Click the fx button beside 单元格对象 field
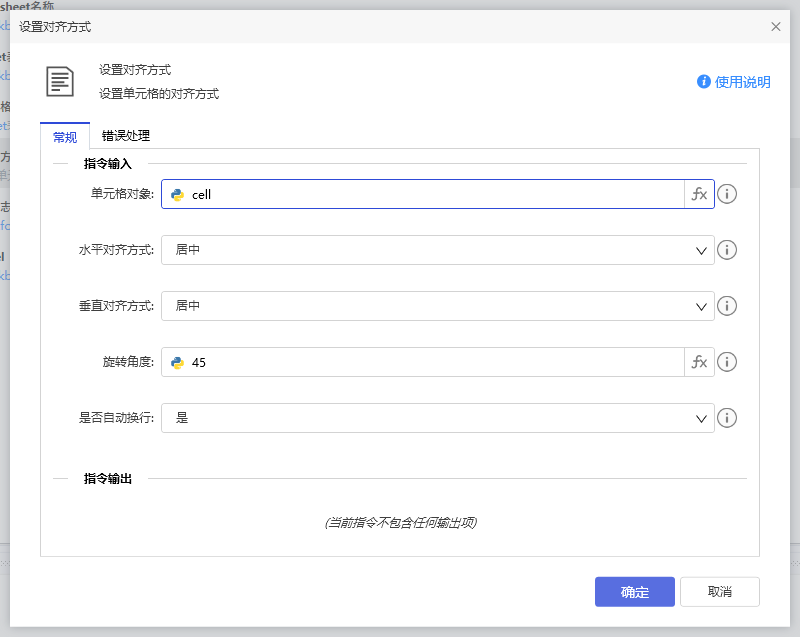 (x=699, y=194)
